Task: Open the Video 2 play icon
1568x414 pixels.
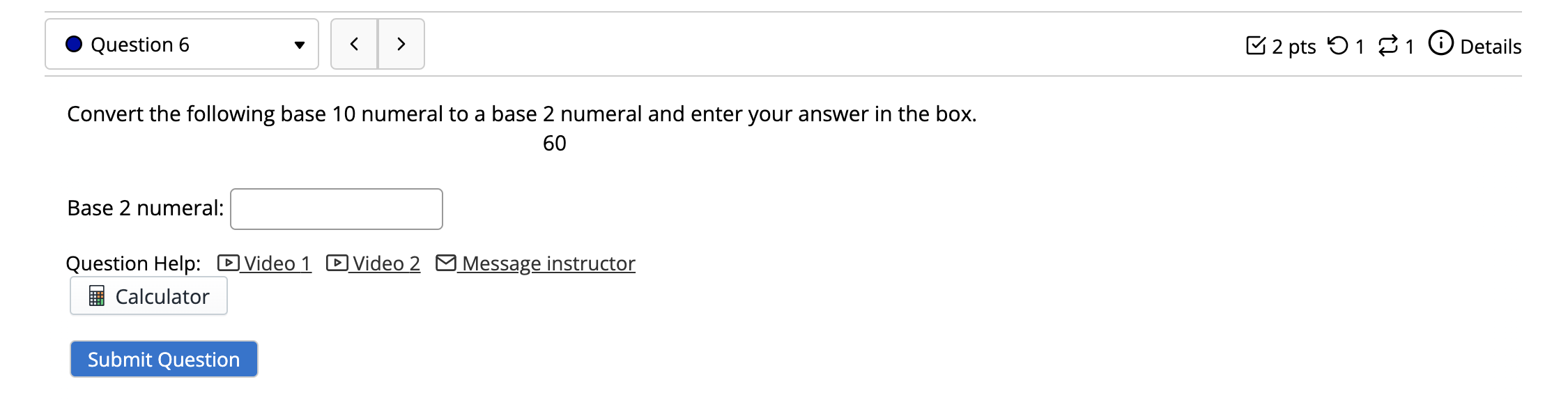Action: [337, 263]
